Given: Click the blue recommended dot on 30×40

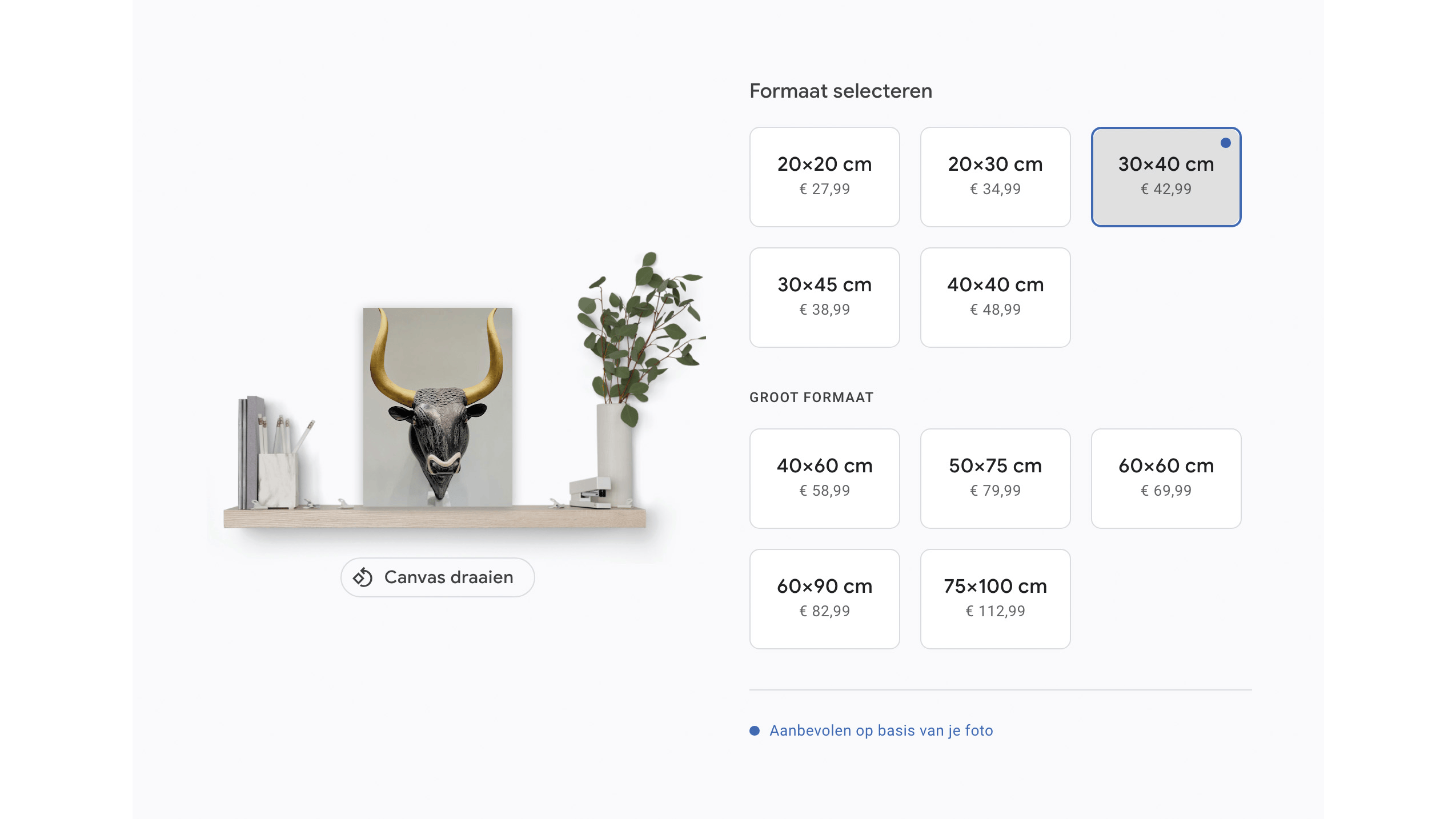Looking at the screenshot, I should (1225, 143).
